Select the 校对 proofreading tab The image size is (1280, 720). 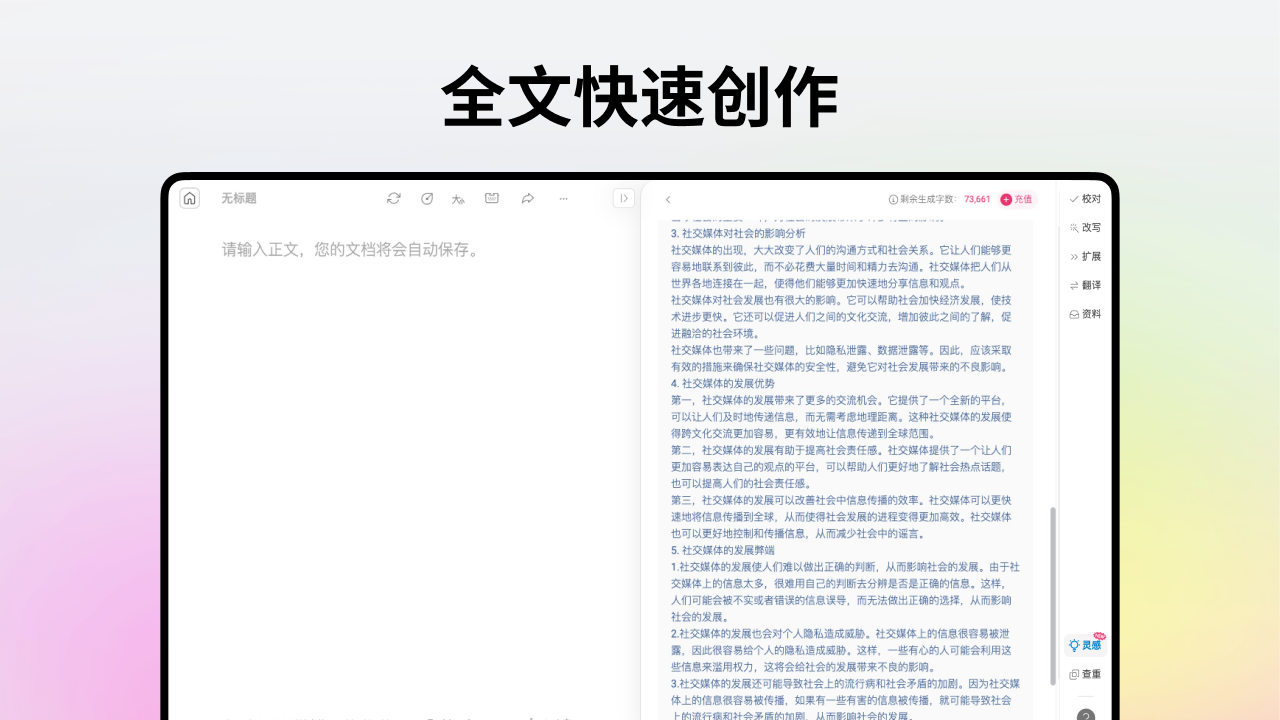click(1085, 199)
